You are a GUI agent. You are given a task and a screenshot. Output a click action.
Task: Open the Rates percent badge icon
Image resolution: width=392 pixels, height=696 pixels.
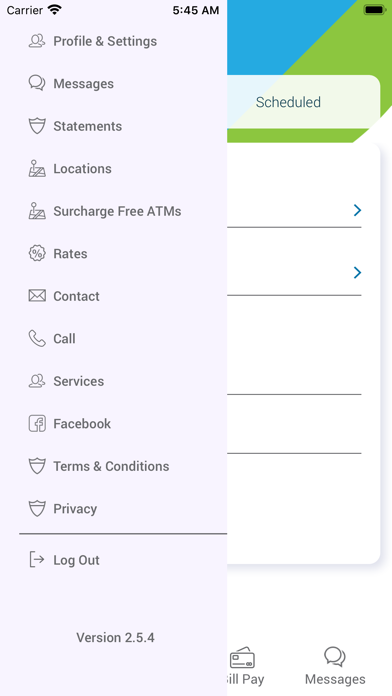point(37,253)
